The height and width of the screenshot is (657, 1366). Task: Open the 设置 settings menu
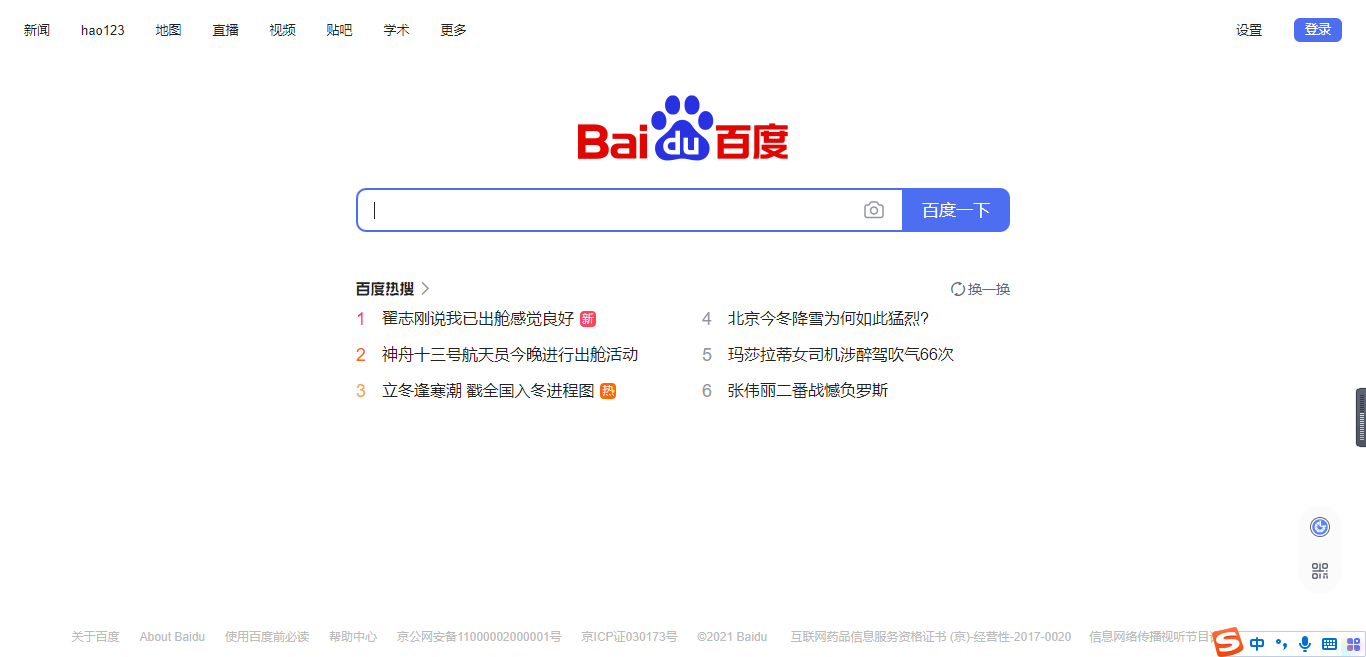(1249, 30)
